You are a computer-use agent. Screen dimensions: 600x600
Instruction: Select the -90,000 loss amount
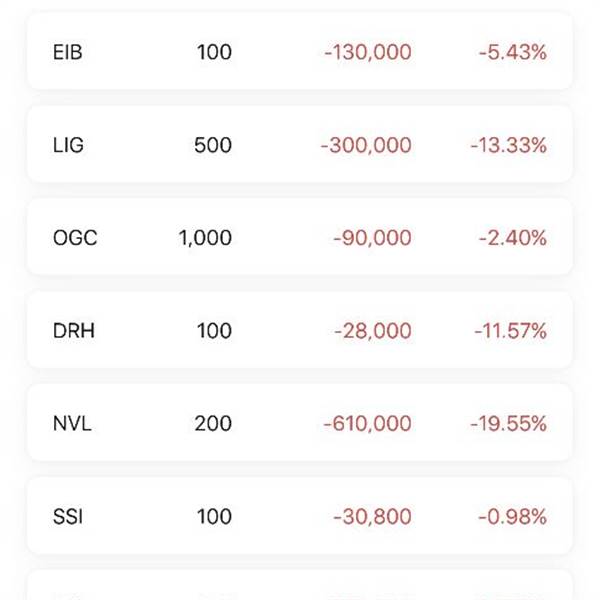pos(371,238)
